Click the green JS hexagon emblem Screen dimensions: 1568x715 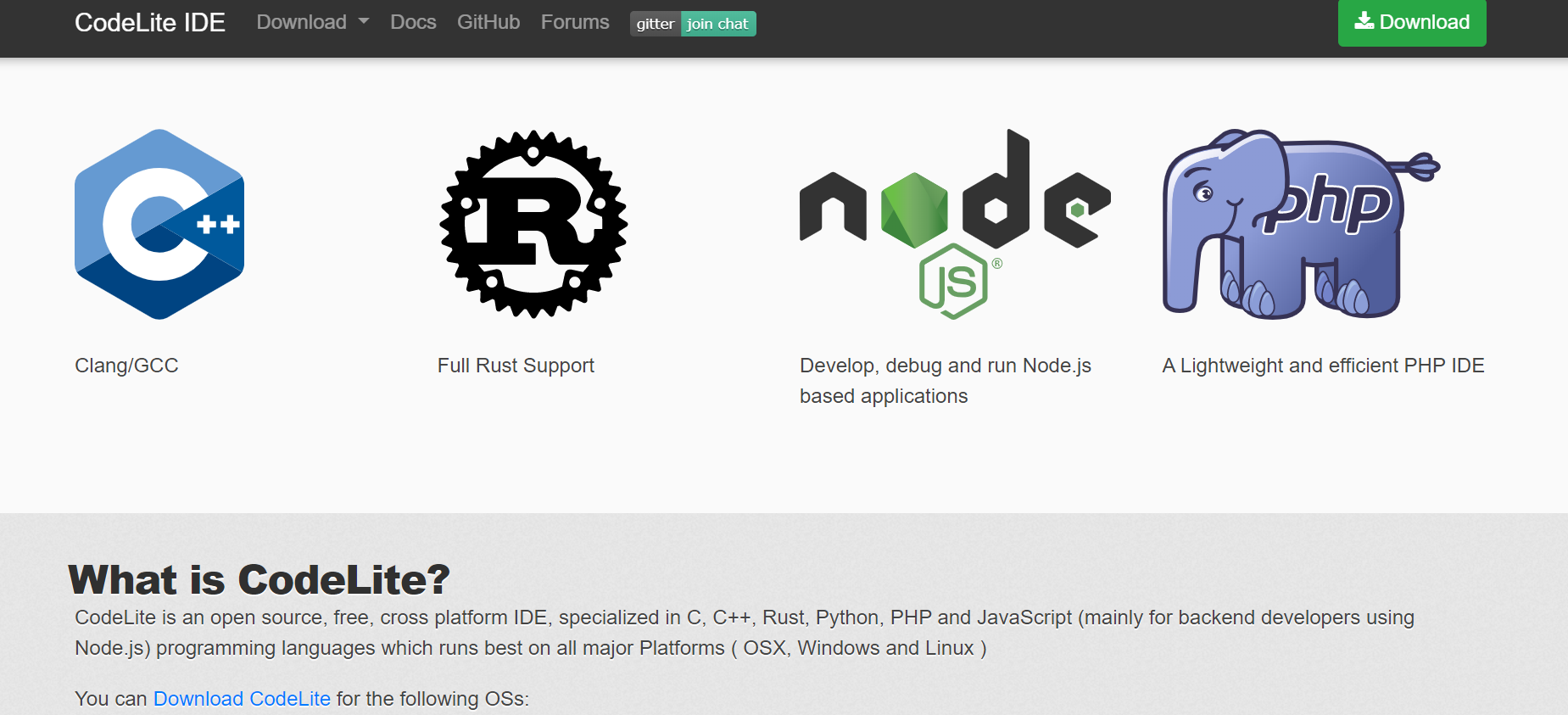pyautogui.click(x=954, y=282)
